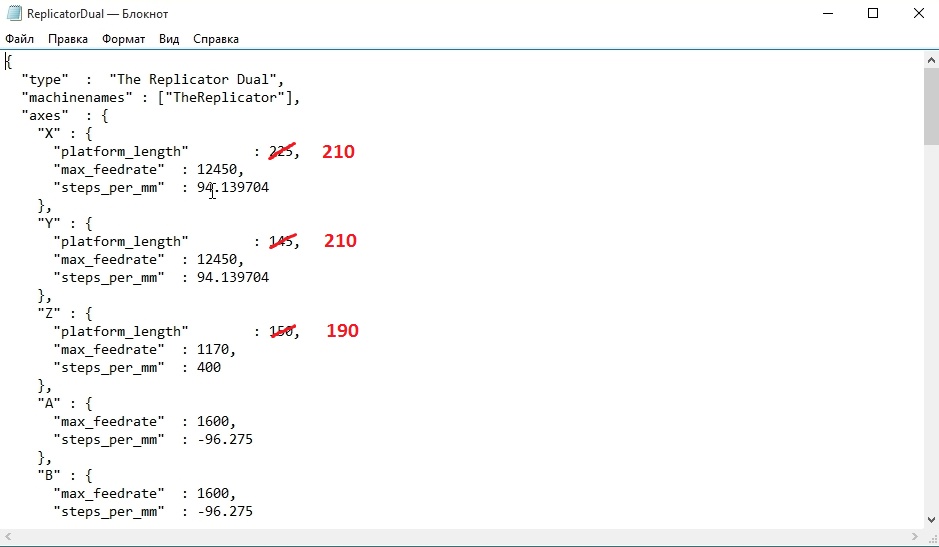Click the X axis "platform_length" key

121,152
